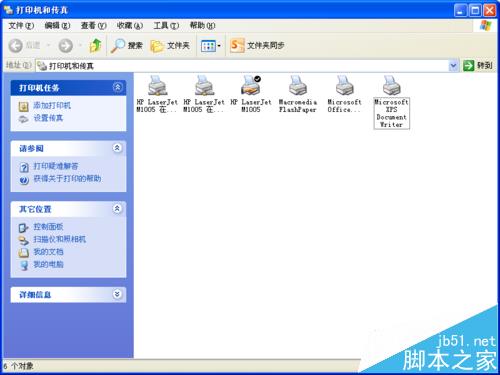Open 我的电脑 My Computer link
This screenshot has height=375, width=500.
click(48, 265)
